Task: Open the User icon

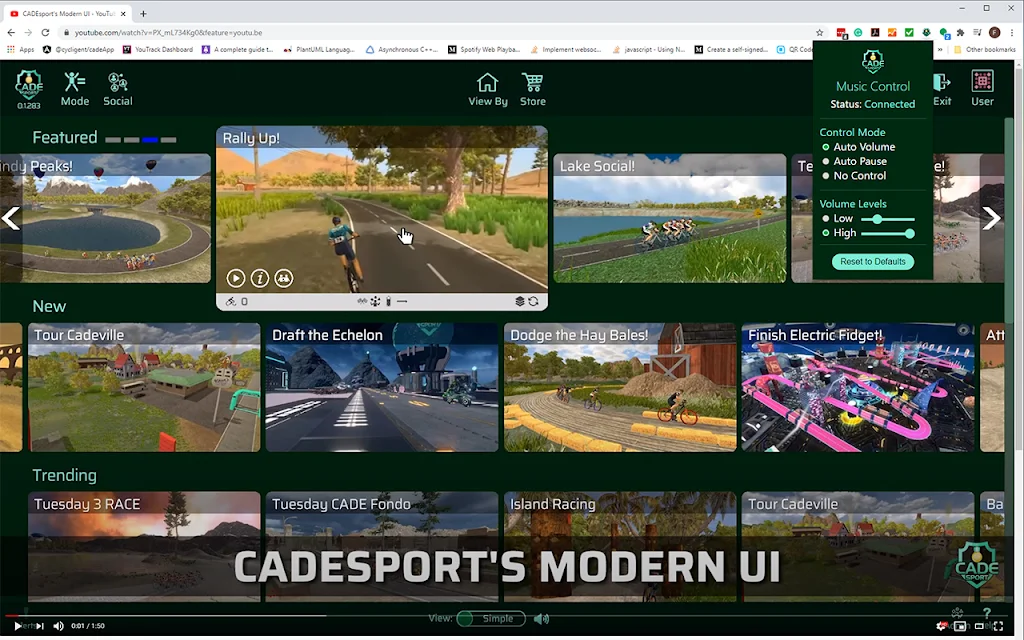Action: click(x=982, y=89)
